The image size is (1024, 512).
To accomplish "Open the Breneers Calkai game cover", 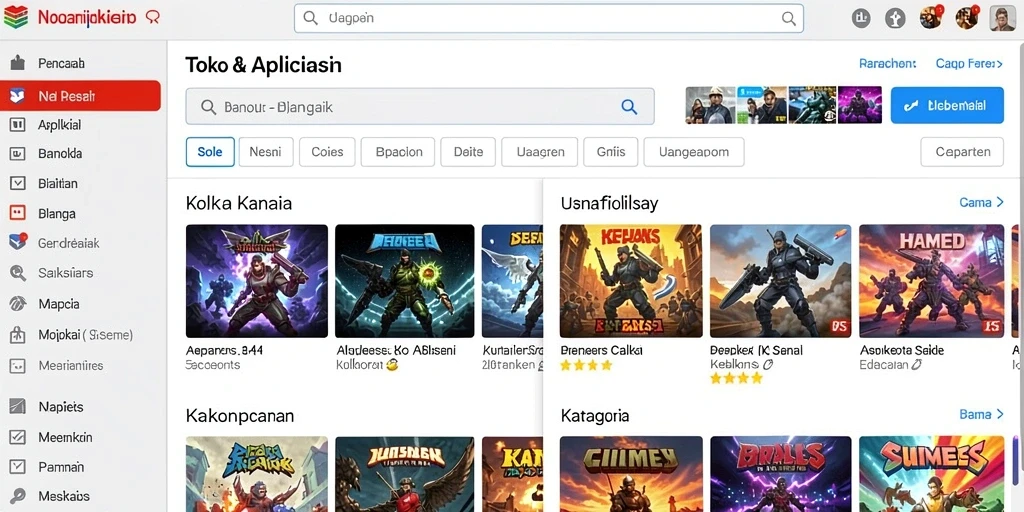I will coord(631,281).
